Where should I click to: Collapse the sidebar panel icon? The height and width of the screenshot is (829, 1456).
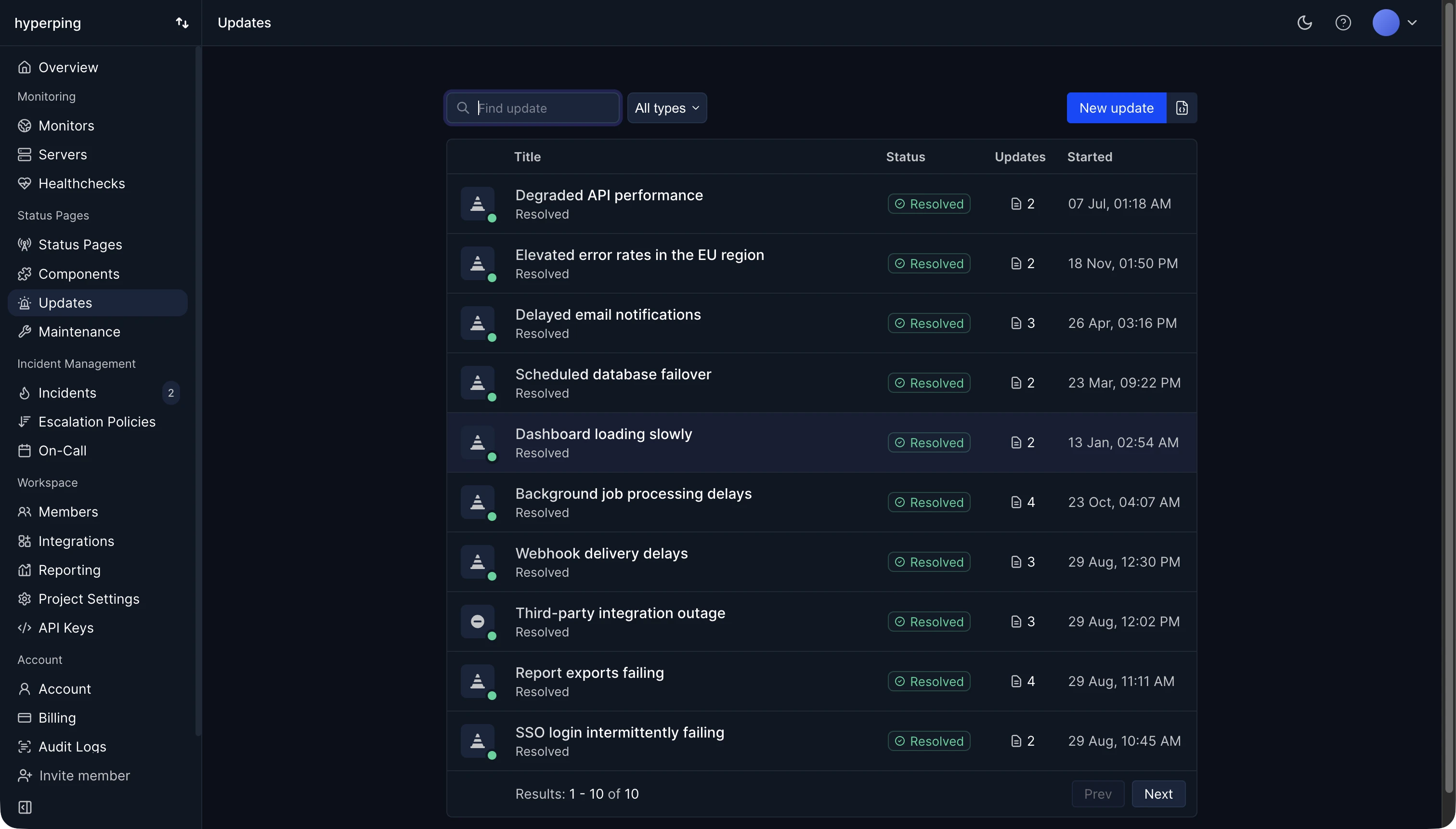coord(25,807)
